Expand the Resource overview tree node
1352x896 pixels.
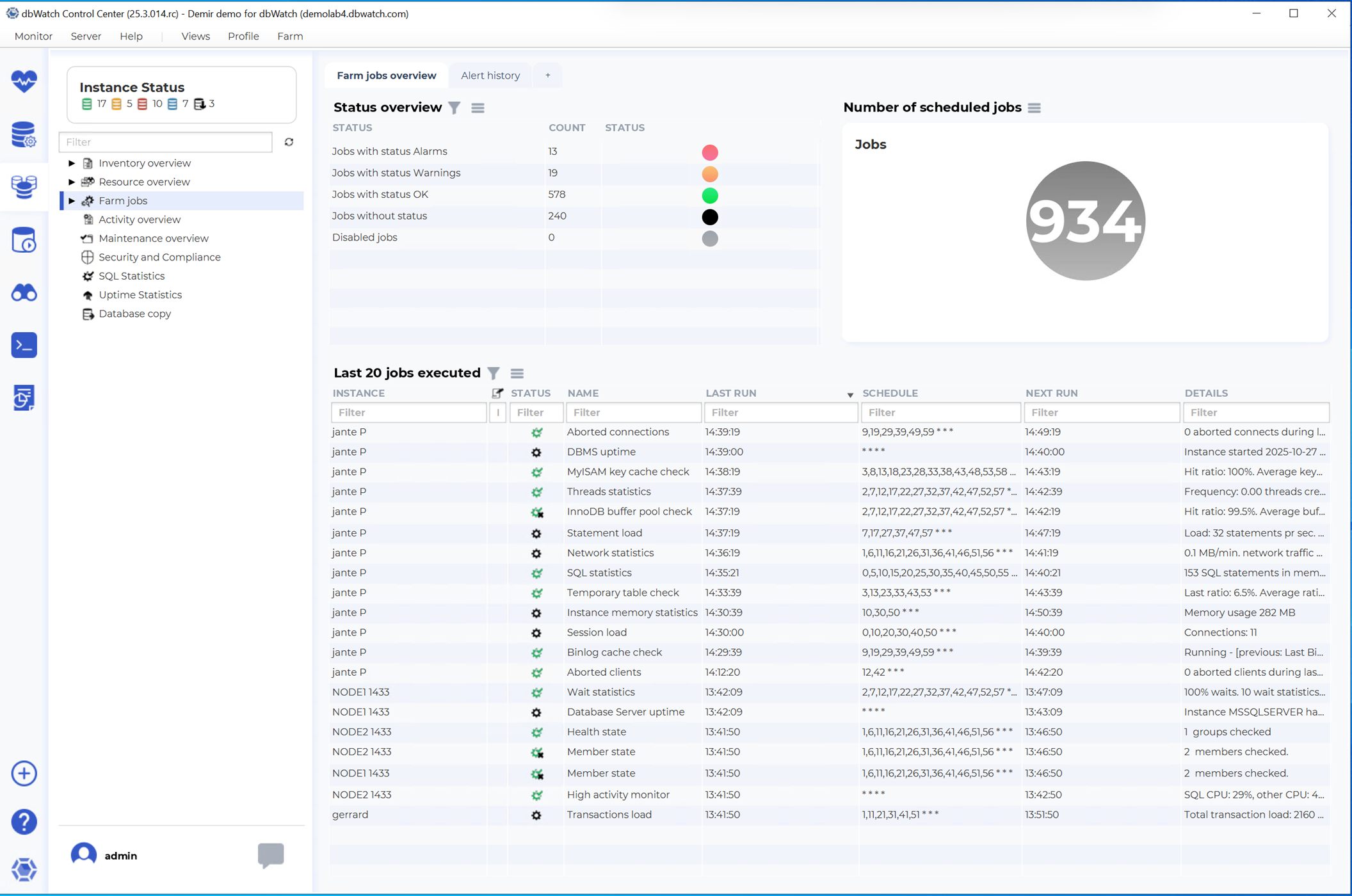point(72,182)
